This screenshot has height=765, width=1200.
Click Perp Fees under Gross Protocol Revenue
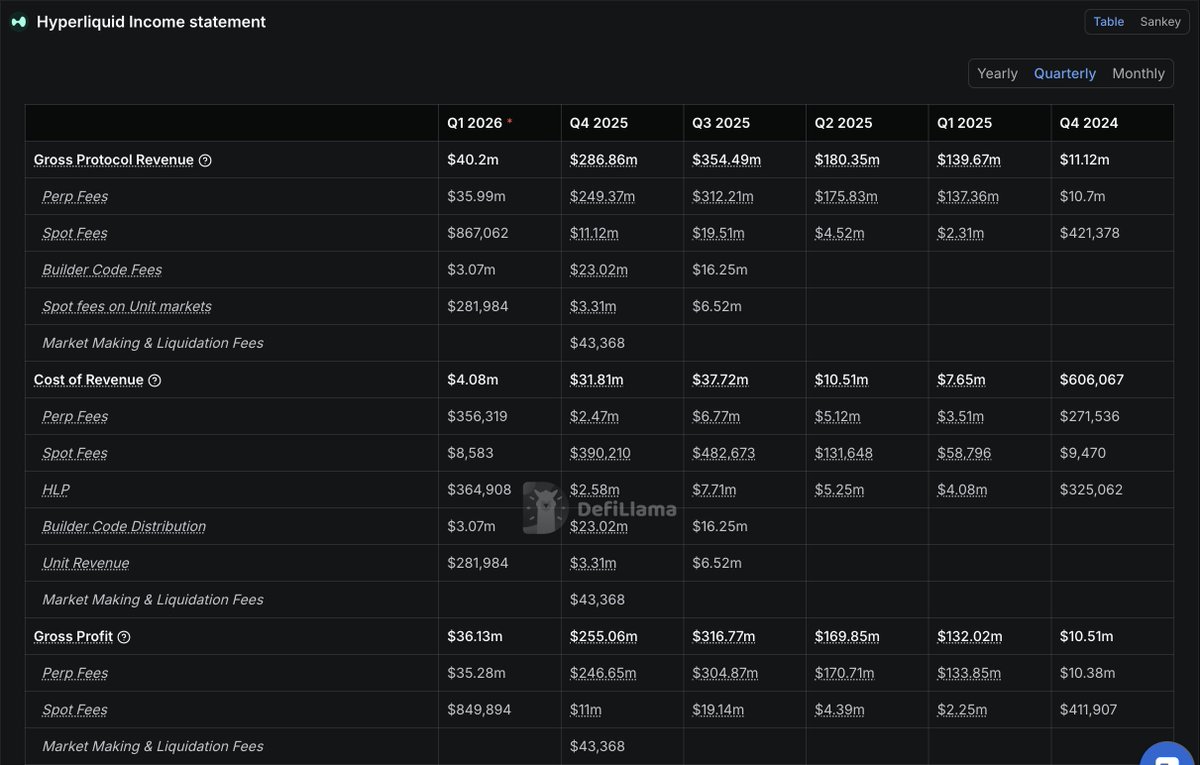(75, 197)
